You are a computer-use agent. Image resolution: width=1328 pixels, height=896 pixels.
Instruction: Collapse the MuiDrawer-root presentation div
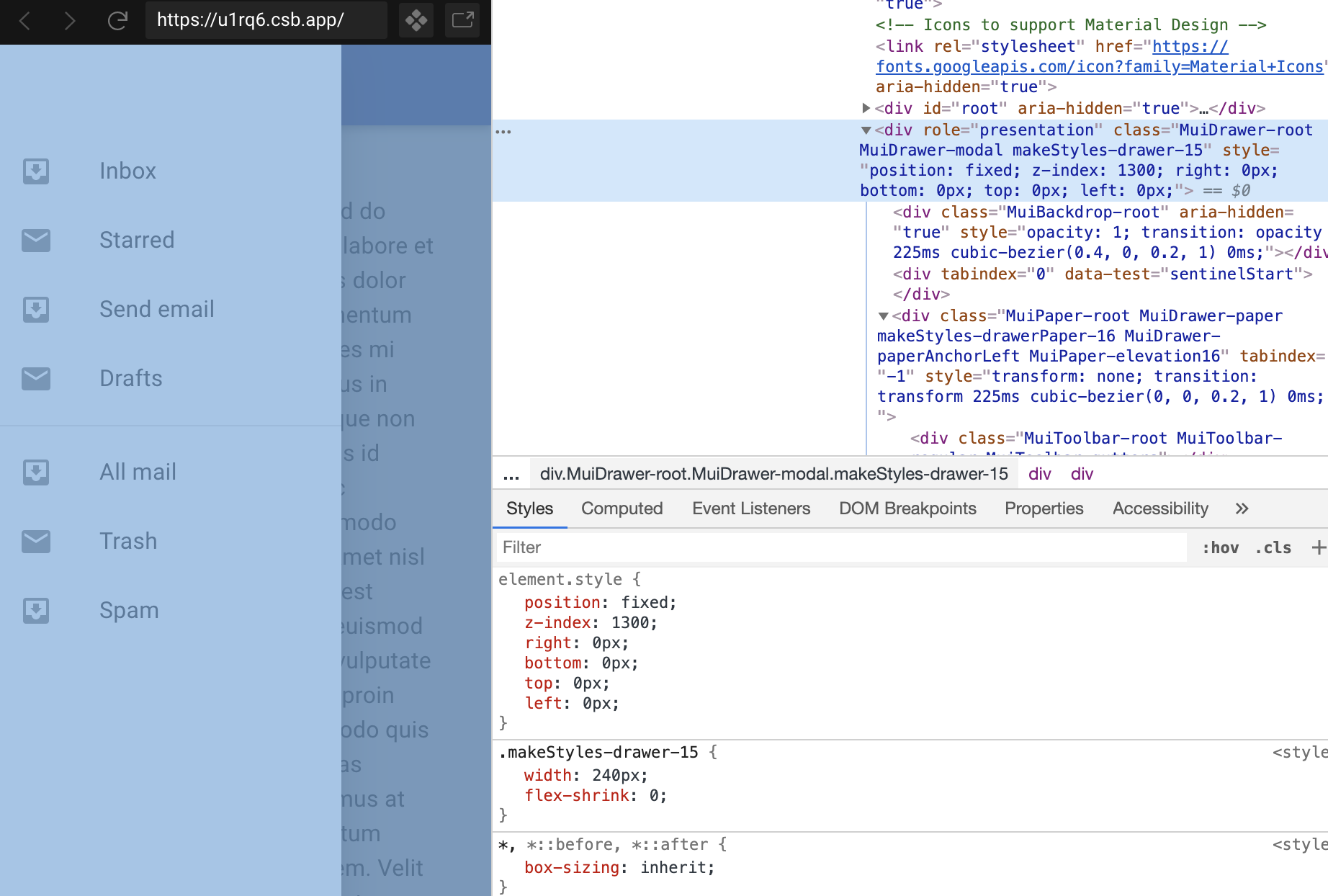pyautogui.click(x=866, y=130)
